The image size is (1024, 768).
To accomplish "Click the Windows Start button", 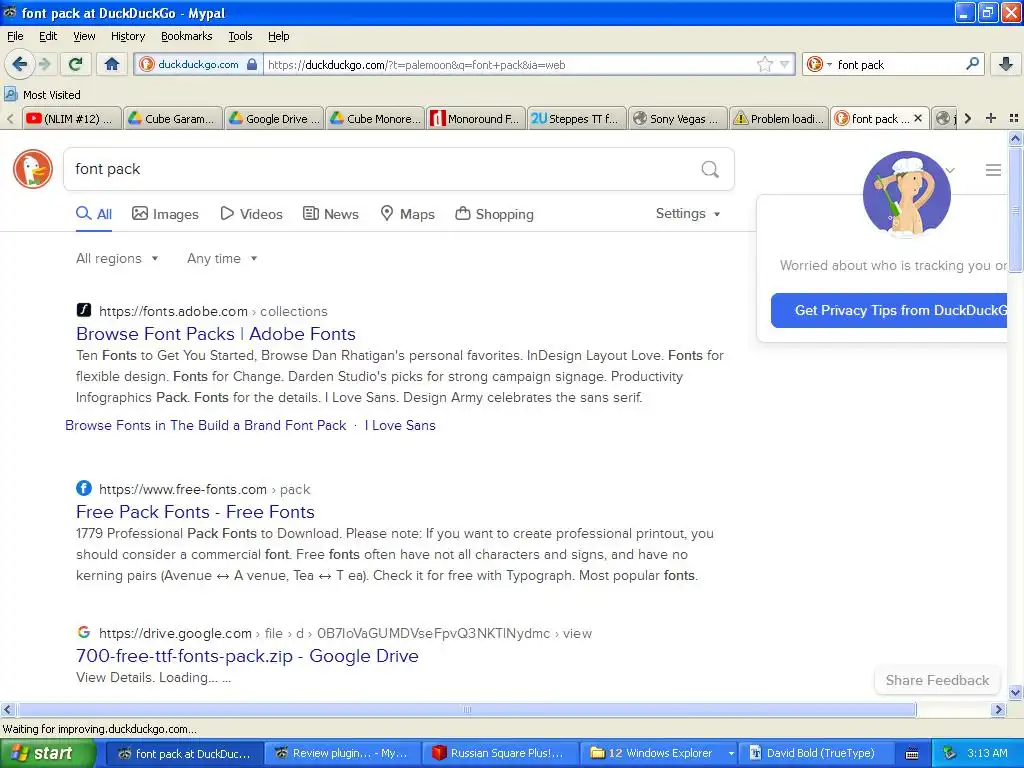I will [x=48, y=754].
